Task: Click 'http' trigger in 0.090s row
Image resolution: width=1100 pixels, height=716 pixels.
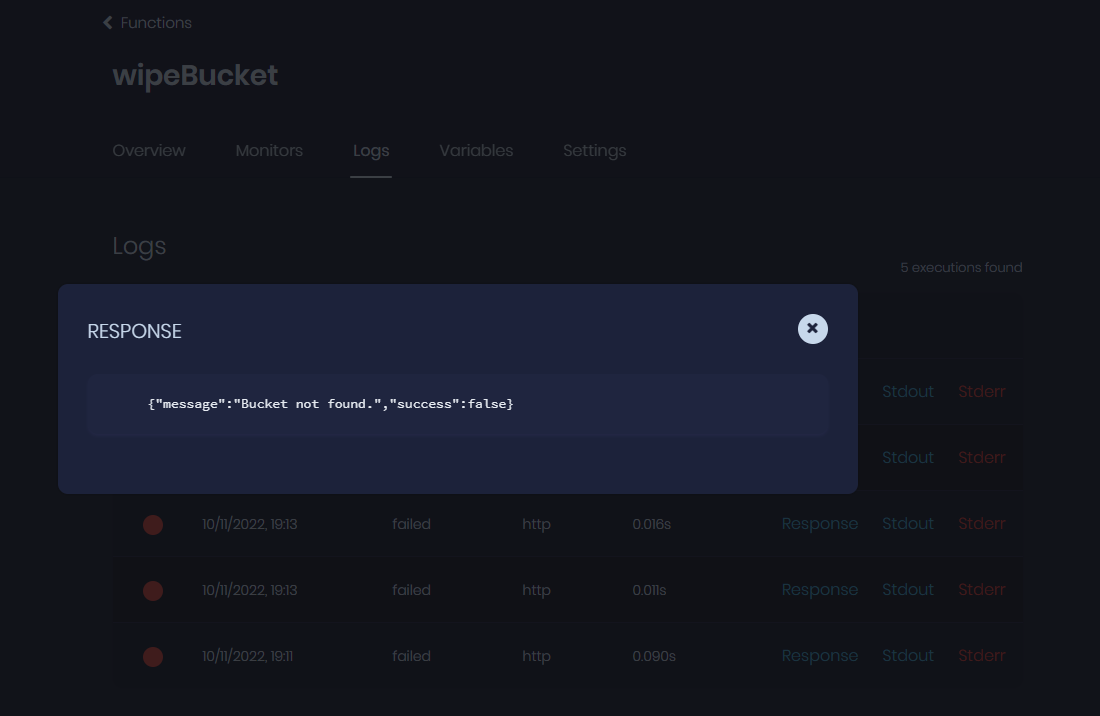Action: point(536,656)
